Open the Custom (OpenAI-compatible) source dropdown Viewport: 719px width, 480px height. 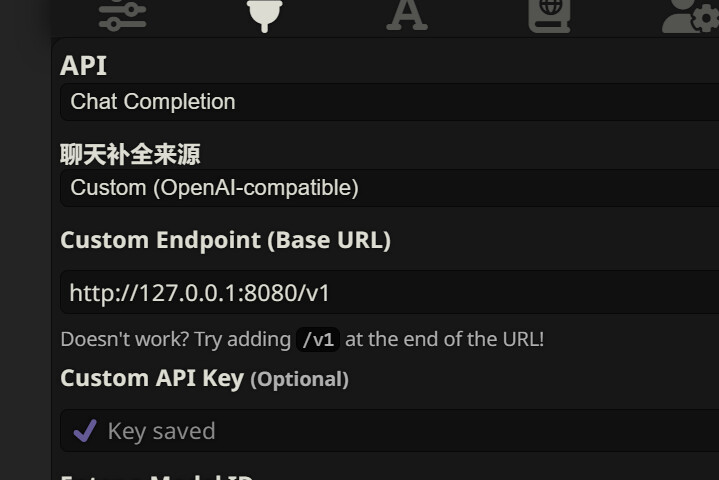(390, 188)
